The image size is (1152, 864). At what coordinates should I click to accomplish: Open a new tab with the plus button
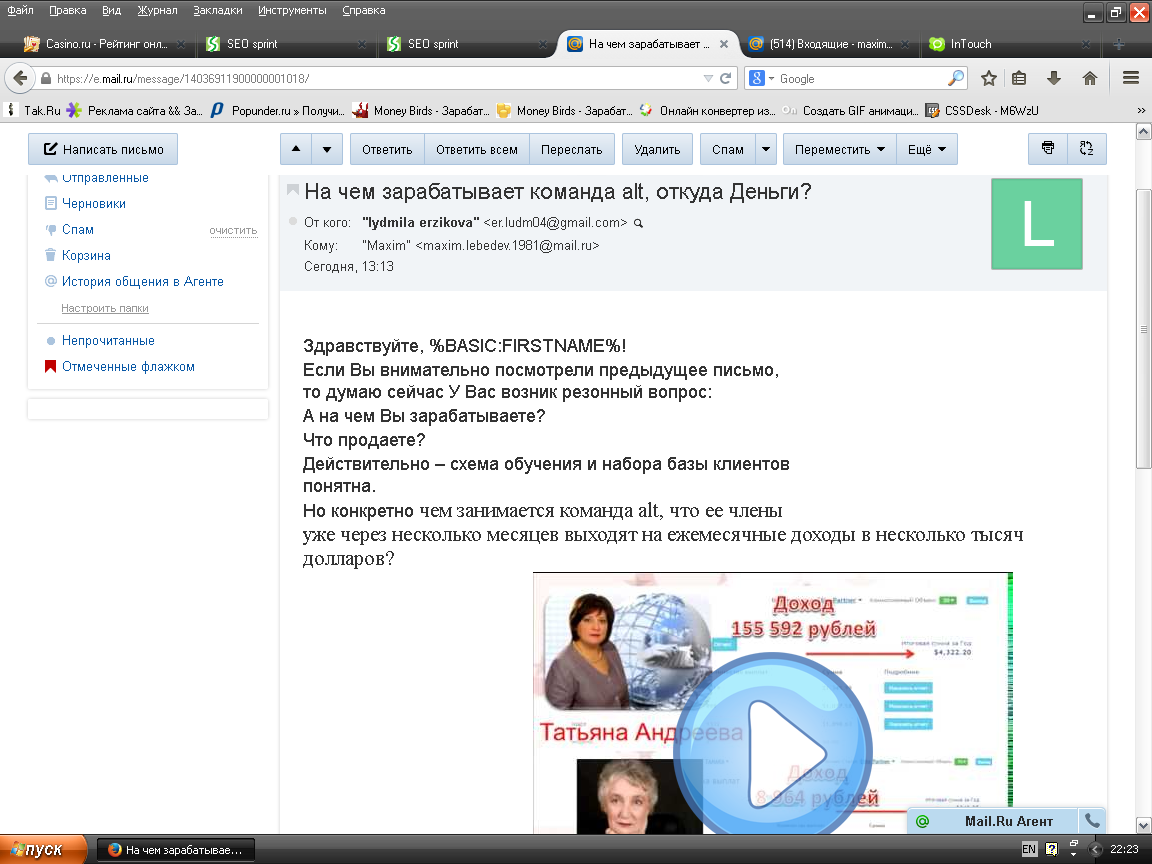tap(1119, 44)
